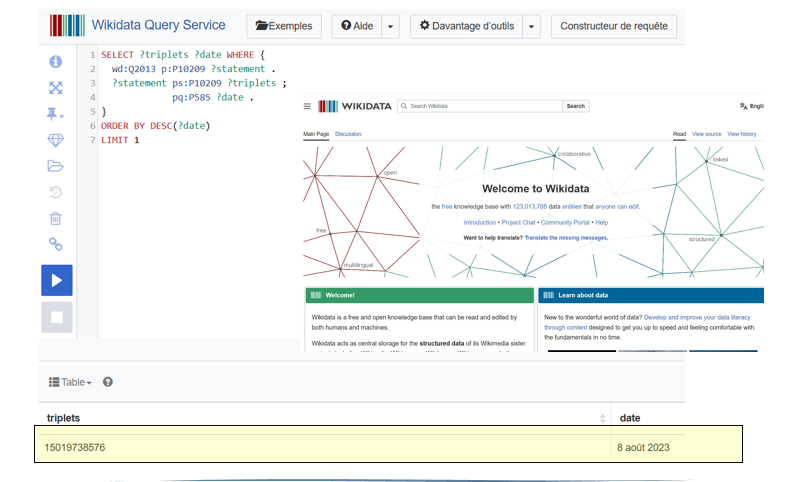Click Translate the missing messages link
810x482 pixels.
566,238
